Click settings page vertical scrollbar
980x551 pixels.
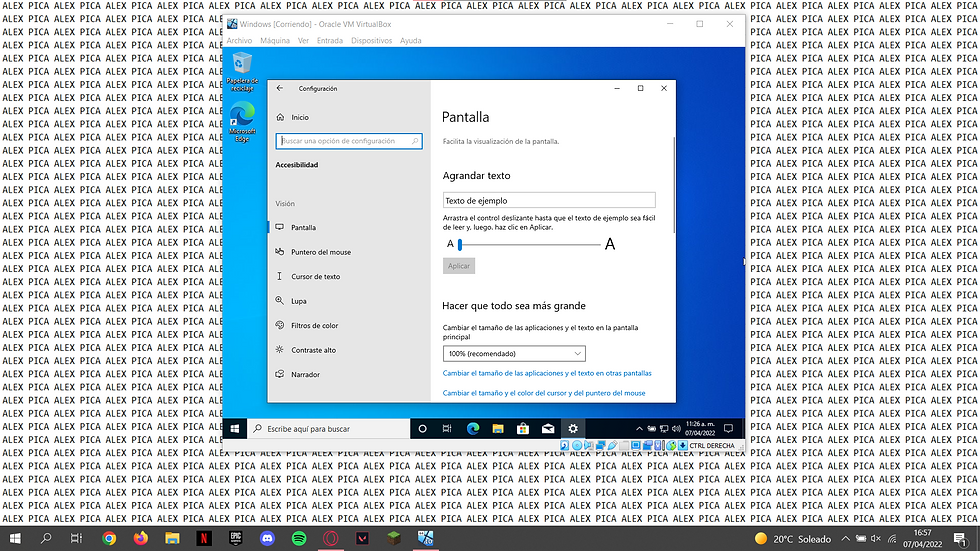[x=674, y=185]
